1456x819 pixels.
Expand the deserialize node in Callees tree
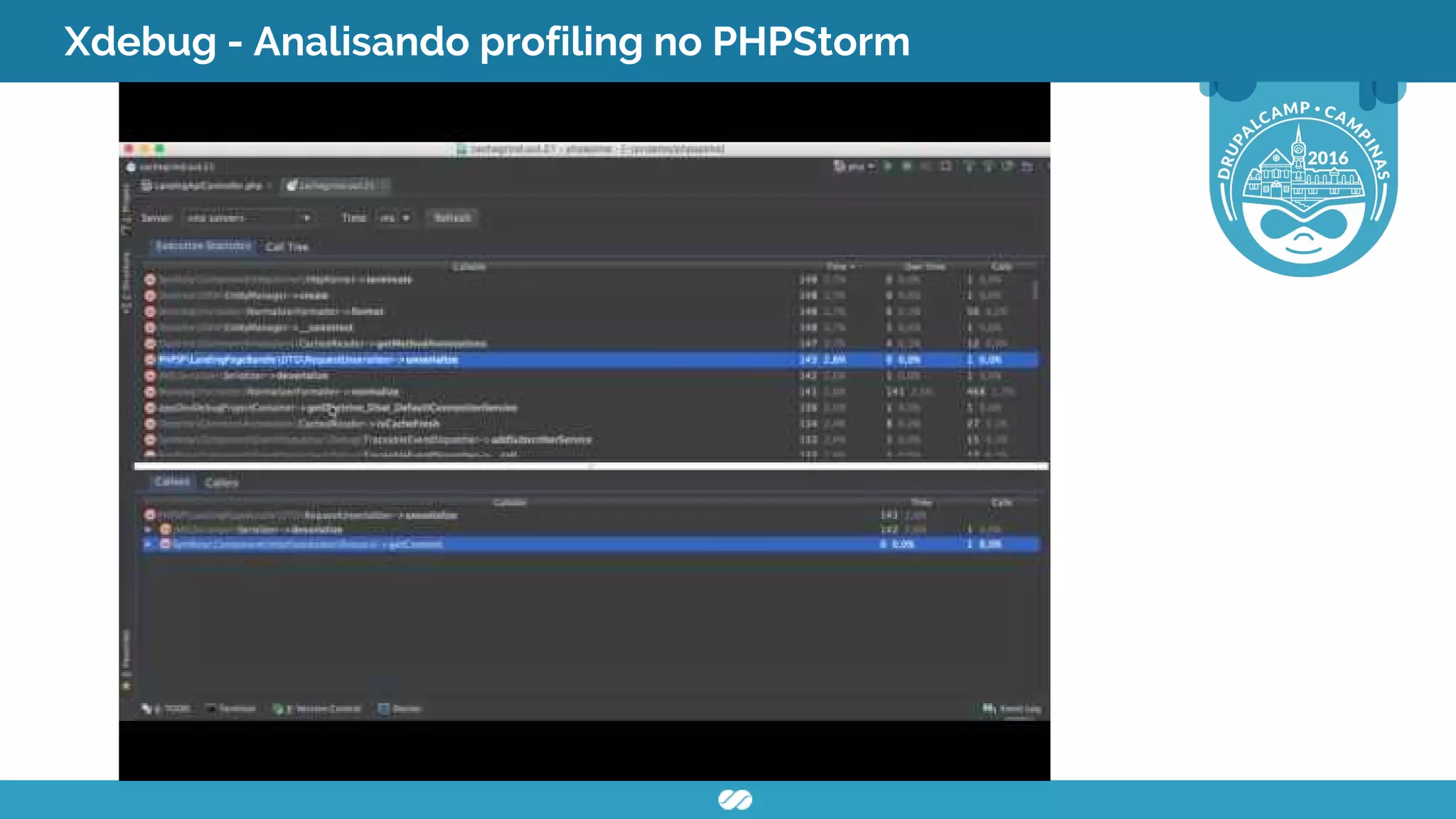[x=148, y=530]
